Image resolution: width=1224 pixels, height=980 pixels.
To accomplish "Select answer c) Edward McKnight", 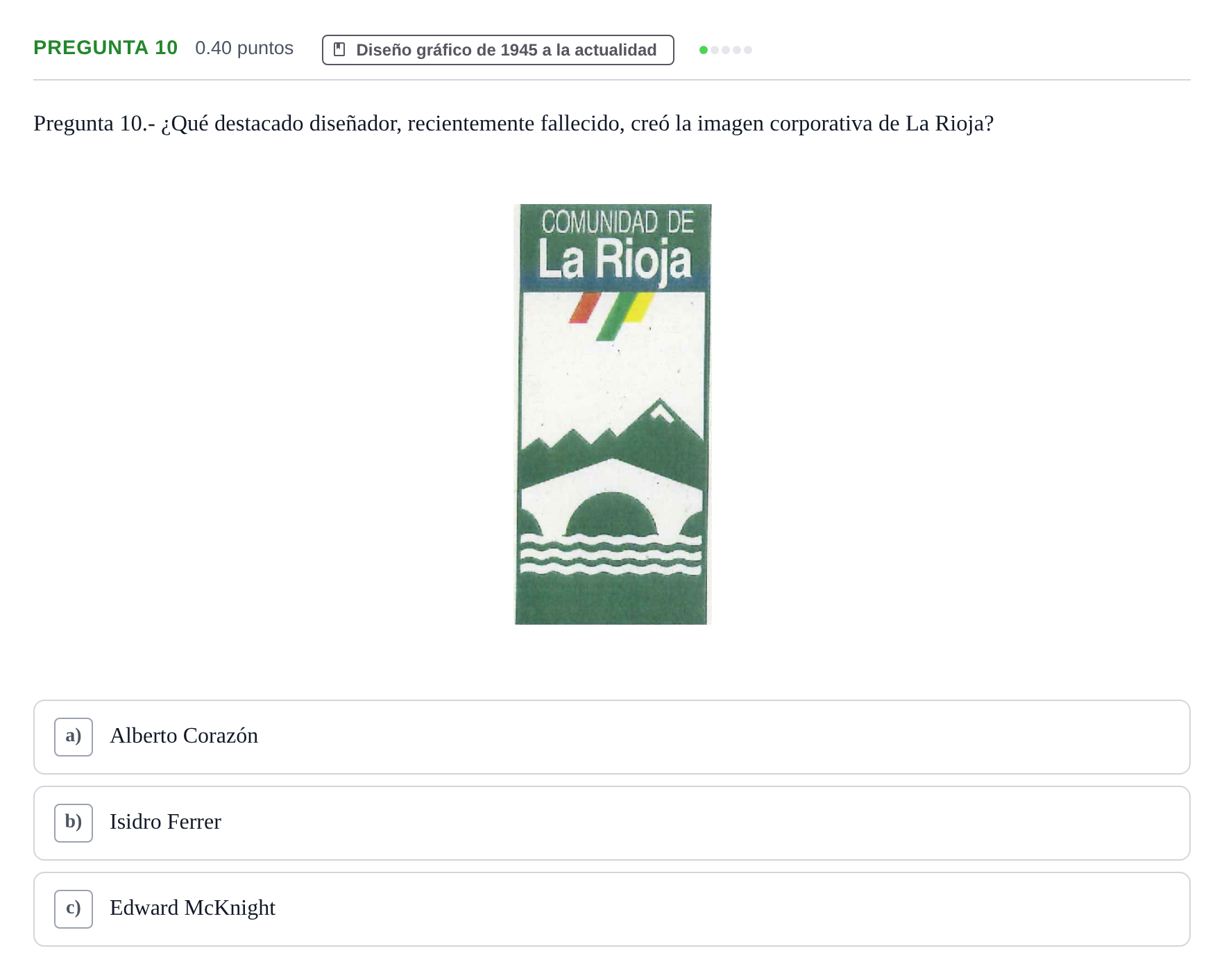I will (611, 909).
